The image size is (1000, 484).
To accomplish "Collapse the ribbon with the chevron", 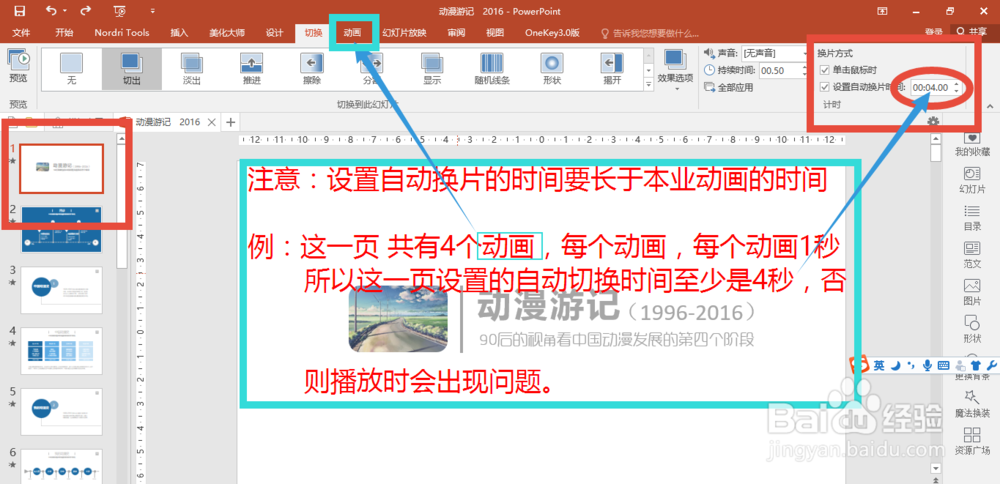I will 990,106.
